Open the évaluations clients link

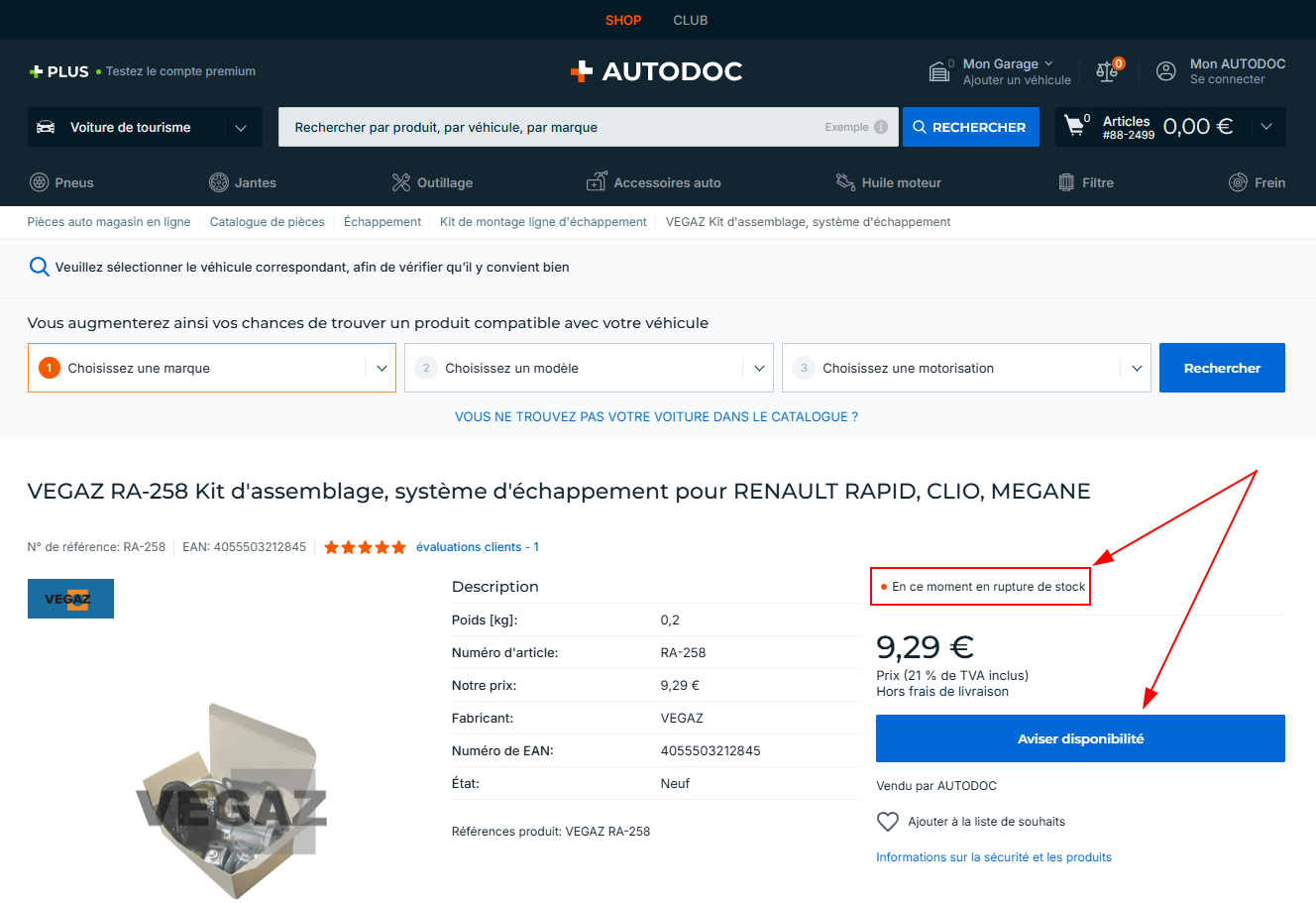pyautogui.click(x=478, y=547)
